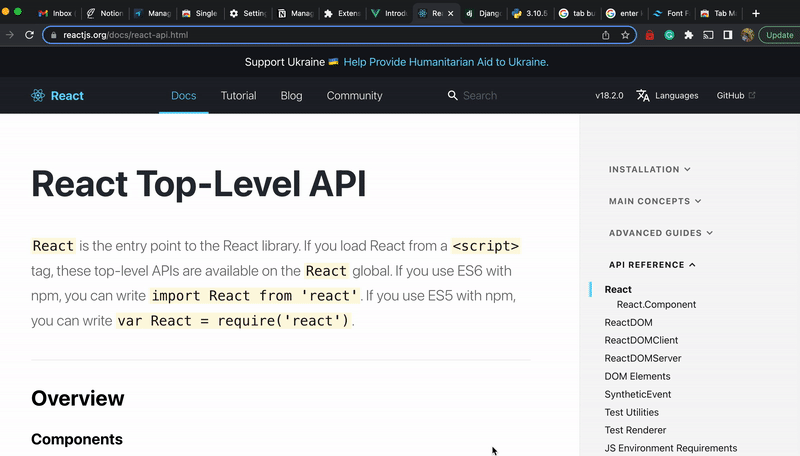Reload the current page
Image resolution: width=800 pixels, height=456 pixels.
tap(30, 35)
